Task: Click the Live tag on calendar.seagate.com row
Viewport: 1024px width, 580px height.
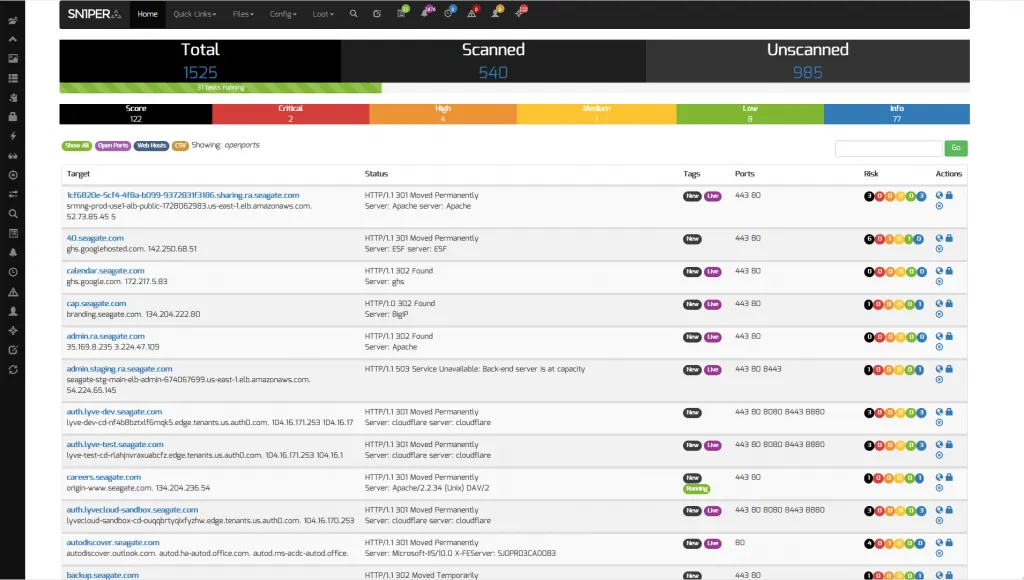Action: (712, 272)
